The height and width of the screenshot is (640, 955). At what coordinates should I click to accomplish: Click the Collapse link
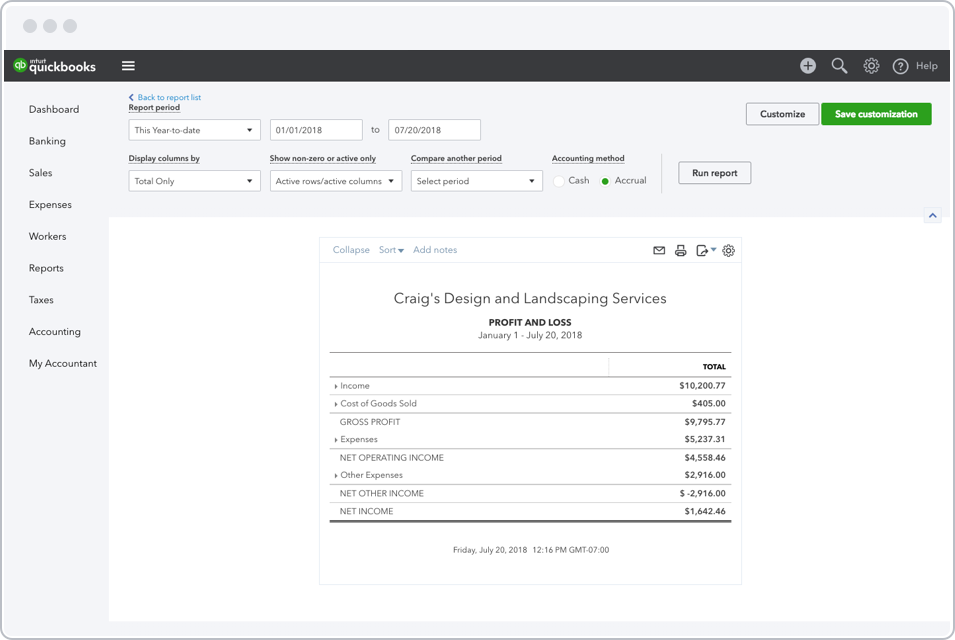pyautogui.click(x=351, y=250)
